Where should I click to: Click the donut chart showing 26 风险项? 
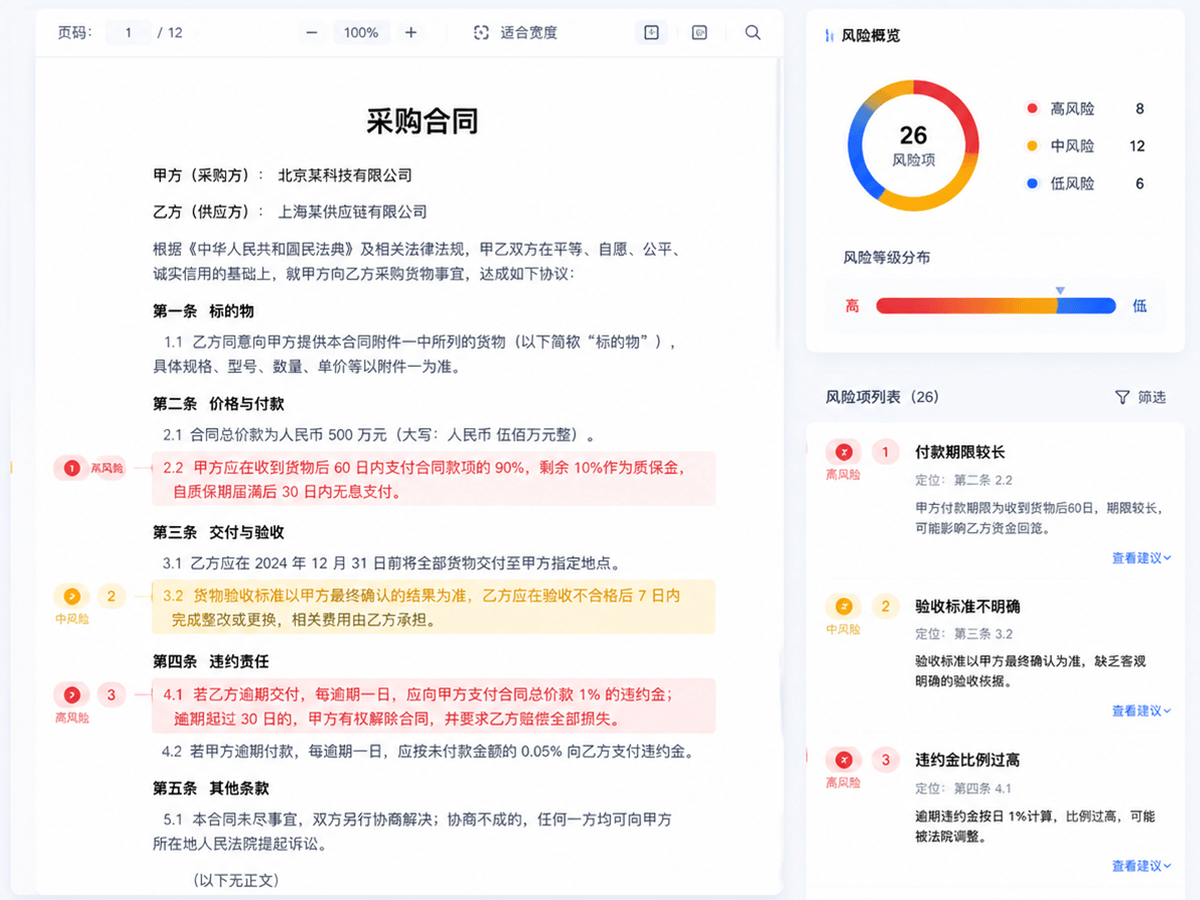click(x=913, y=146)
